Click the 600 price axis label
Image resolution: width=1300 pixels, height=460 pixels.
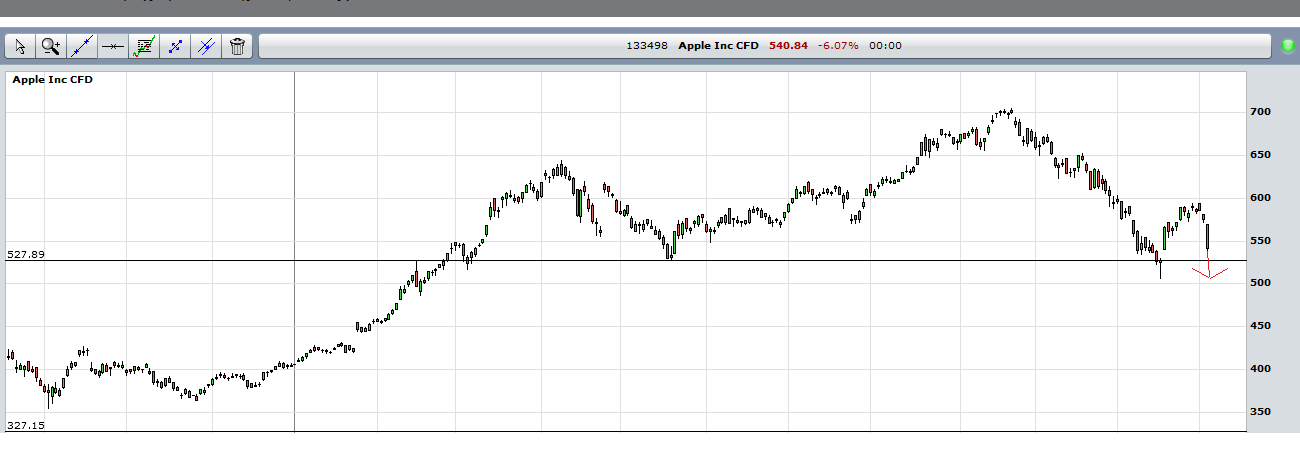[x=1259, y=198]
